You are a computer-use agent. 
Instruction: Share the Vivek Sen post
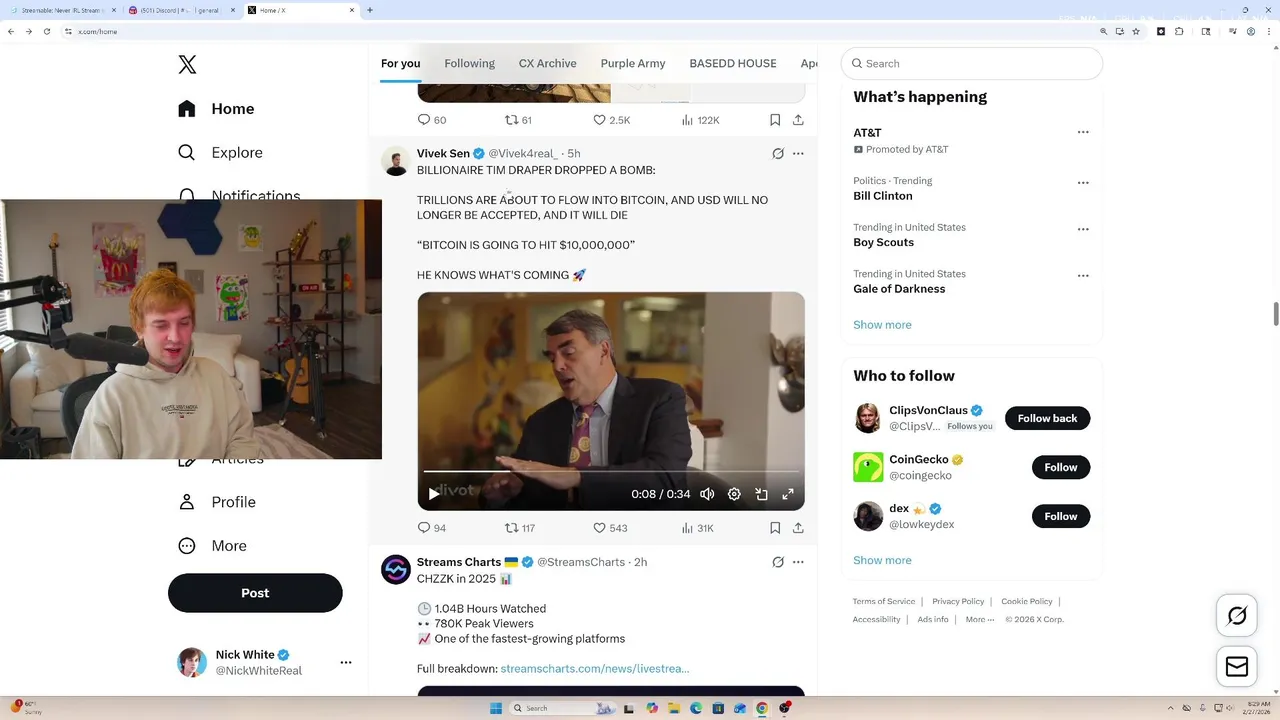798,528
